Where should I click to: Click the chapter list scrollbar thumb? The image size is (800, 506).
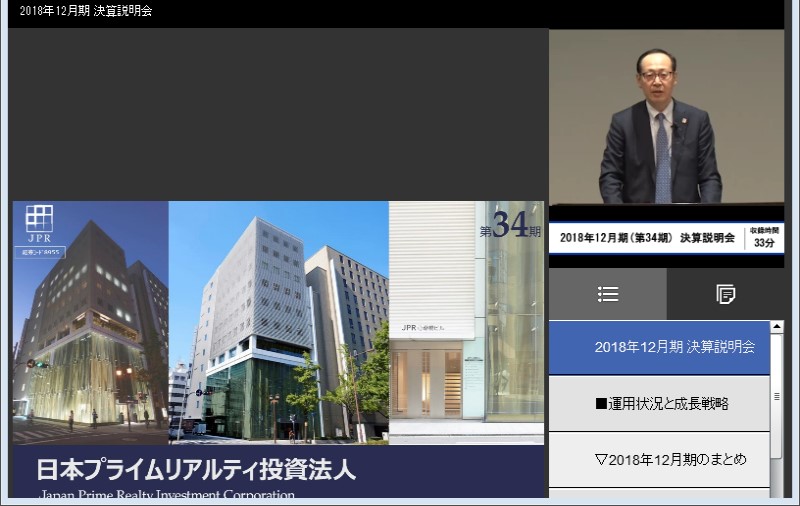777,396
